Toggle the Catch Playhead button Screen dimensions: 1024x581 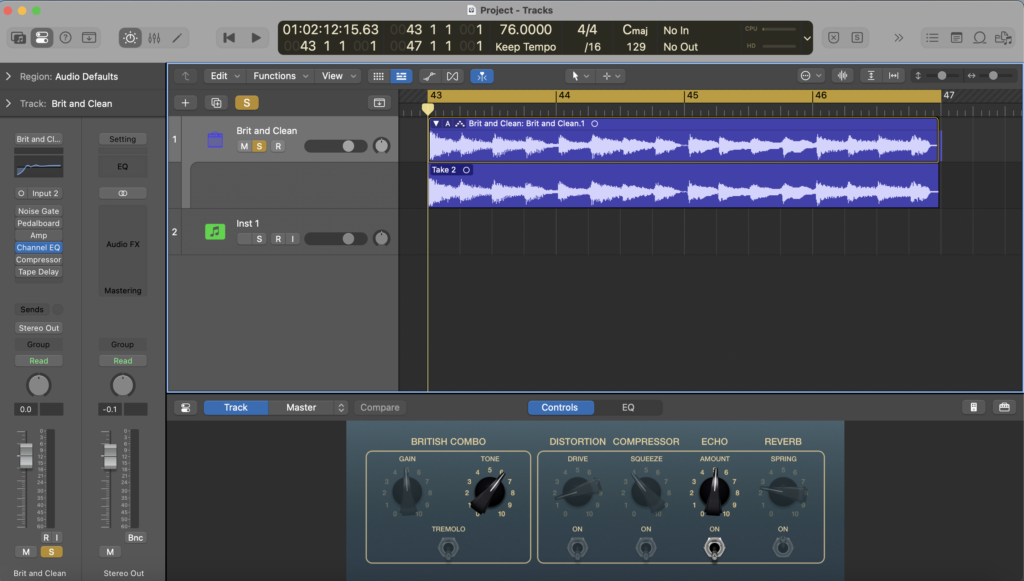pyautogui.click(x=482, y=76)
